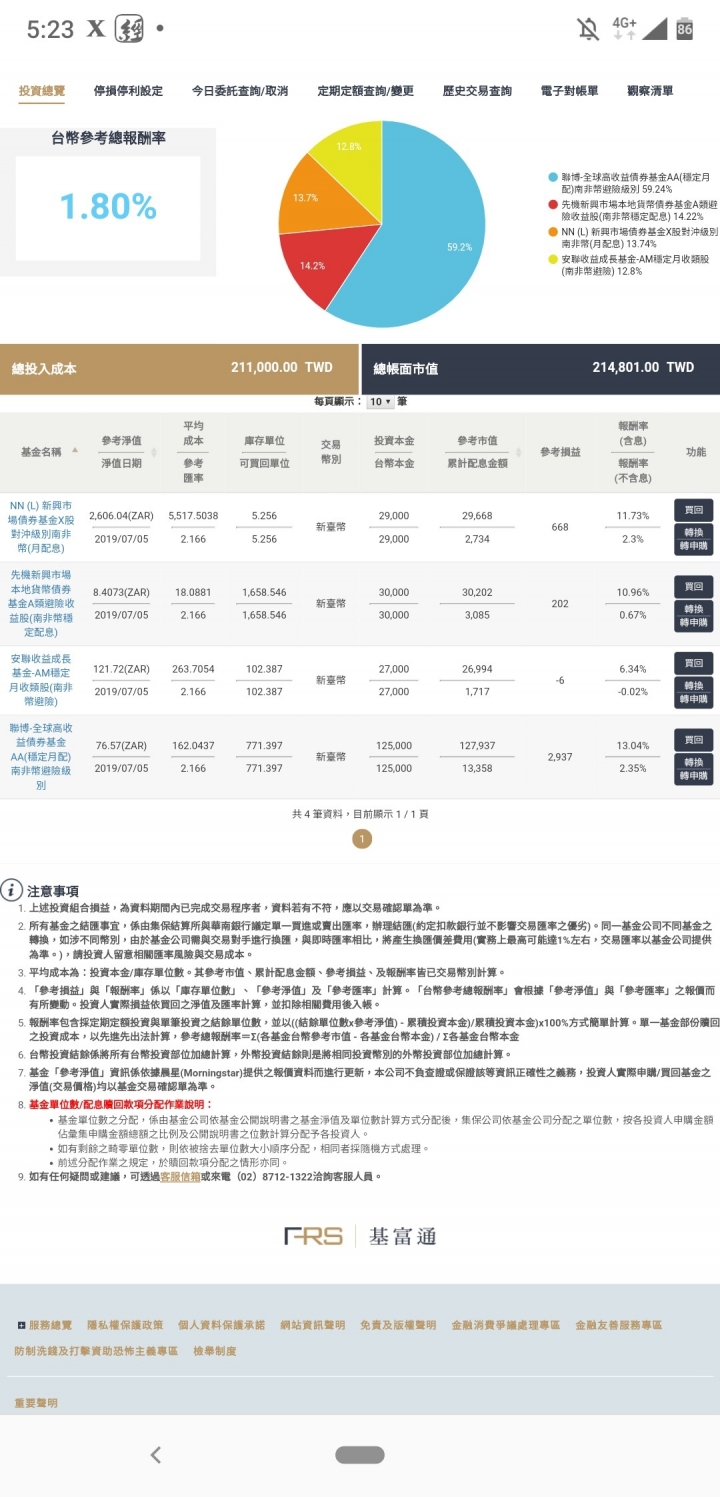Select page 1 in pagination
This screenshot has width=720, height=1497.
362,839
